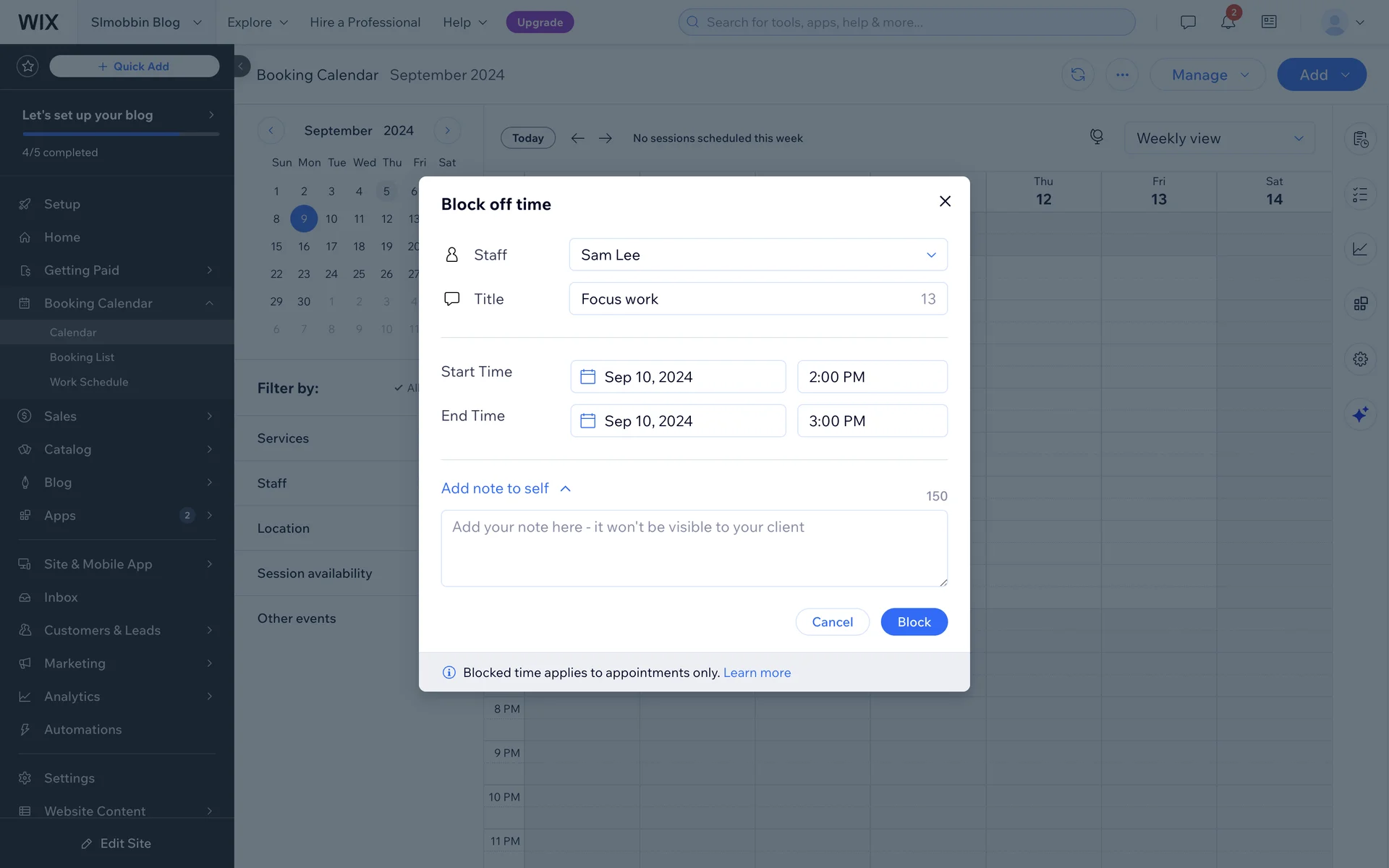Image resolution: width=1389 pixels, height=868 pixels.
Task: Open the right panel settings gear icon
Action: 1360,359
